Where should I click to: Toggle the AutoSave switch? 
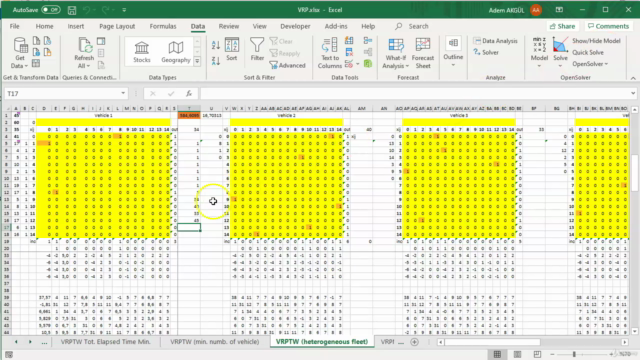pyautogui.click(x=51, y=10)
